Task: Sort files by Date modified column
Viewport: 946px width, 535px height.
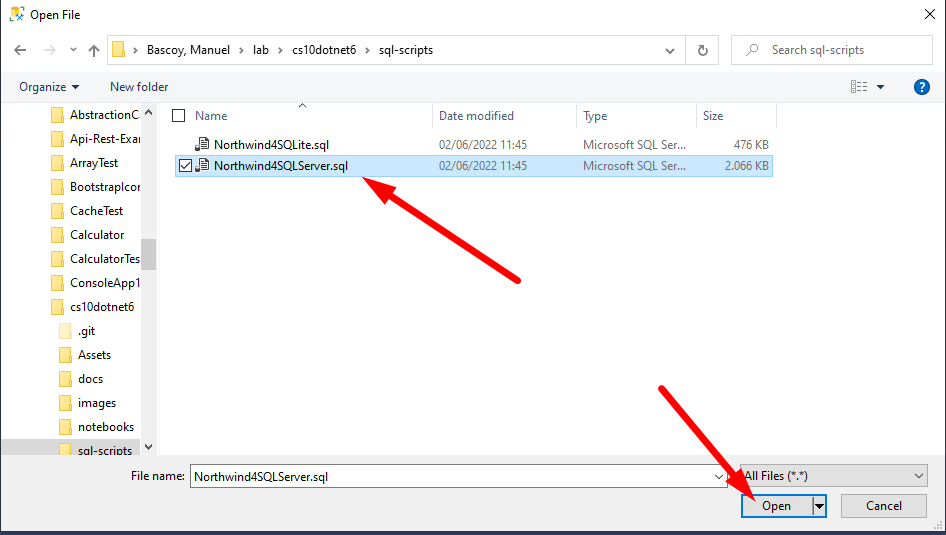Action: tap(476, 116)
